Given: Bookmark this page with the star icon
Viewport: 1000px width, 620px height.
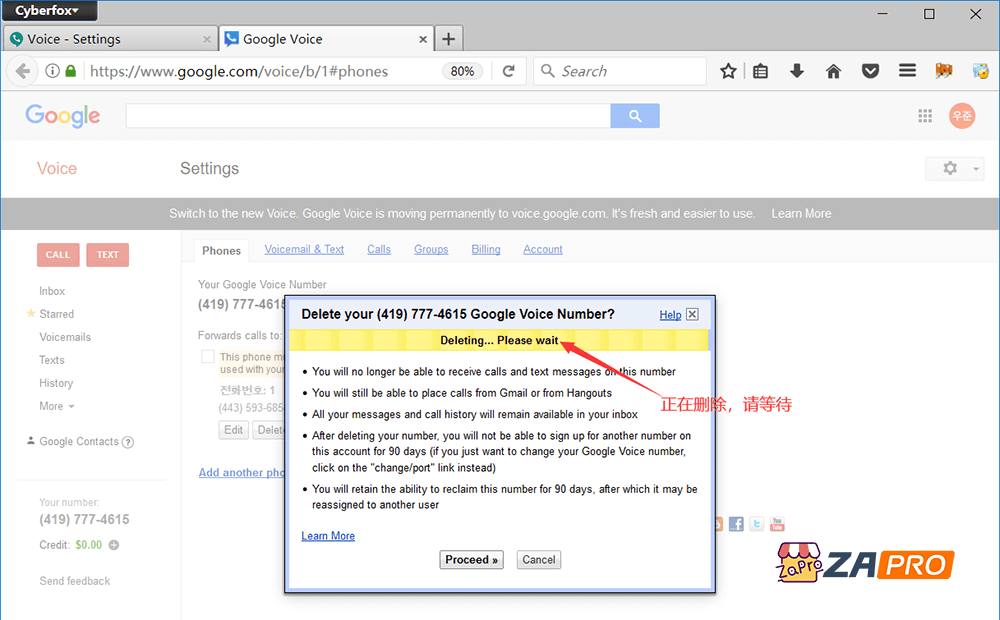Looking at the screenshot, I should tap(728, 71).
